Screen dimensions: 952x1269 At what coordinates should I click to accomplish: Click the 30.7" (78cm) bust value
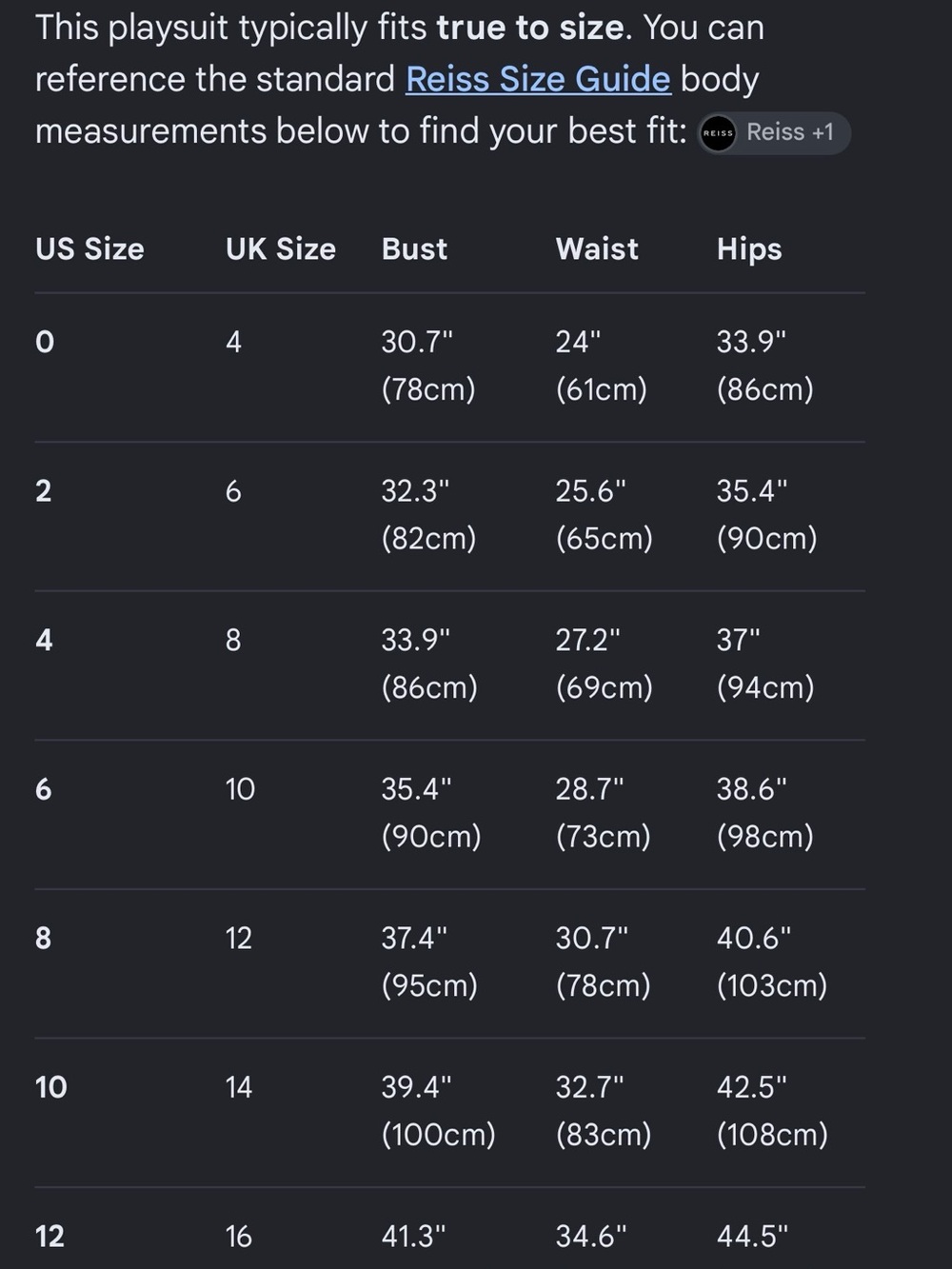428,366
